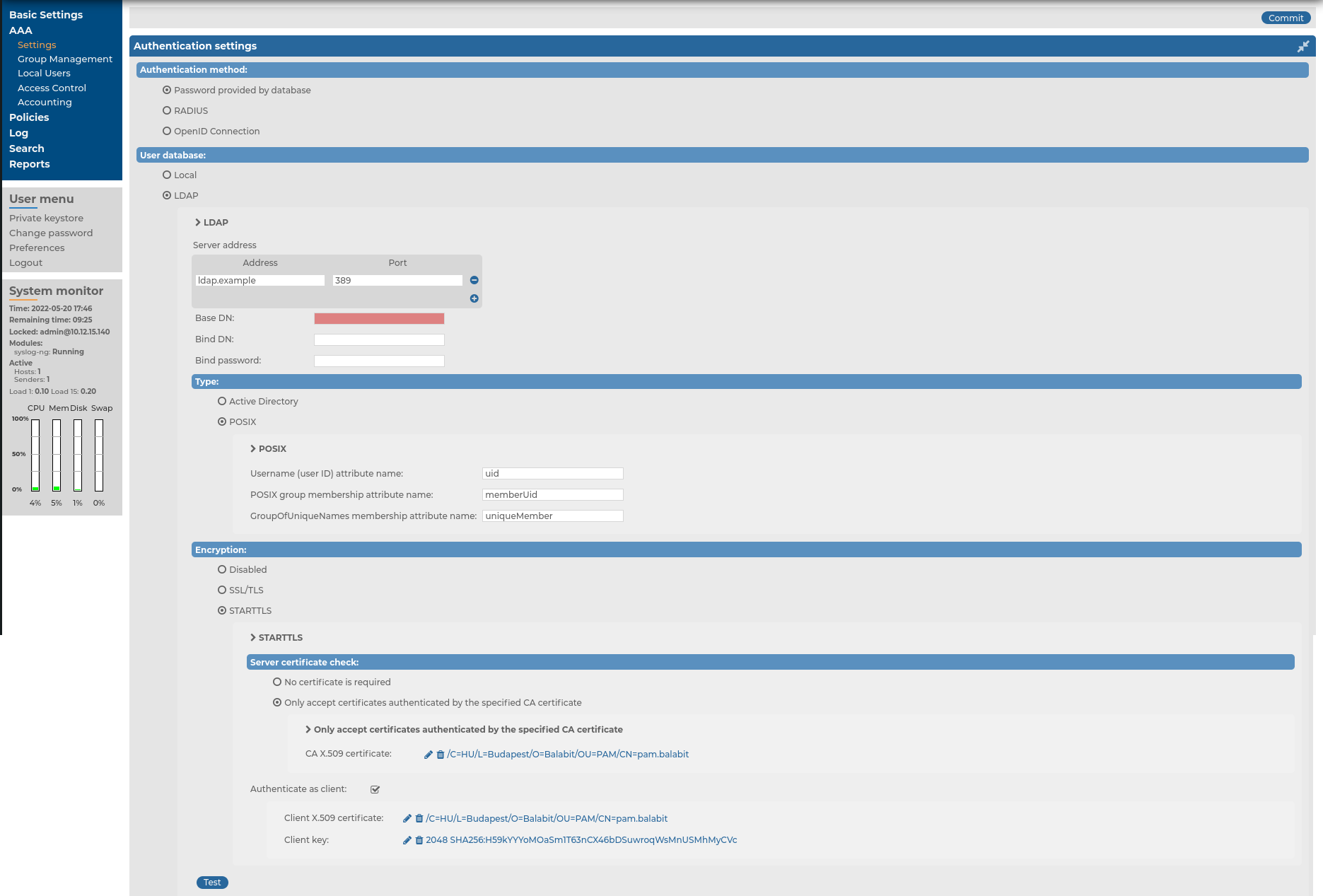
Task: Open Preferences link
Action: tap(37, 248)
